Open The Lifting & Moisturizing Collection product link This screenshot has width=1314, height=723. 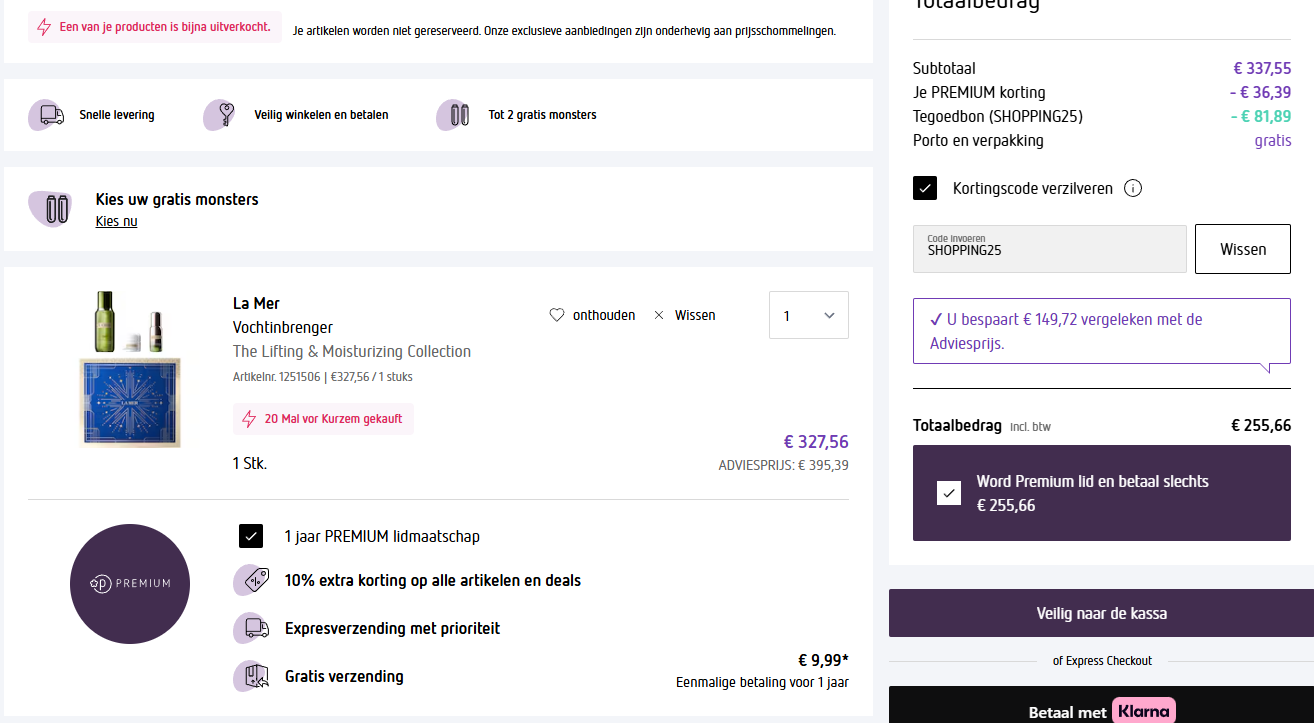pyautogui.click(x=352, y=351)
